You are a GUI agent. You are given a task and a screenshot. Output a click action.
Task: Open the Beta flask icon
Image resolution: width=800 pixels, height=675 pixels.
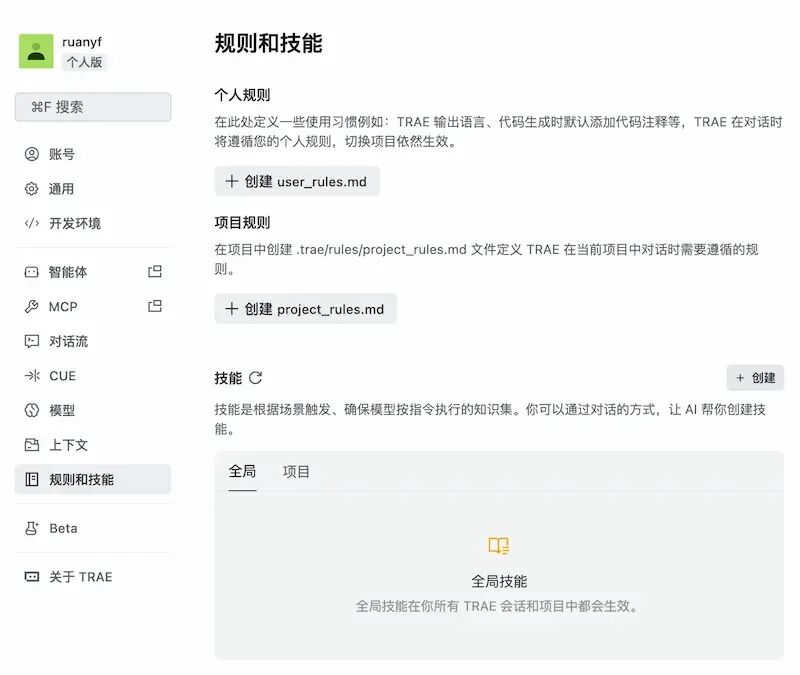pyautogui.click(x=32, y=528)
